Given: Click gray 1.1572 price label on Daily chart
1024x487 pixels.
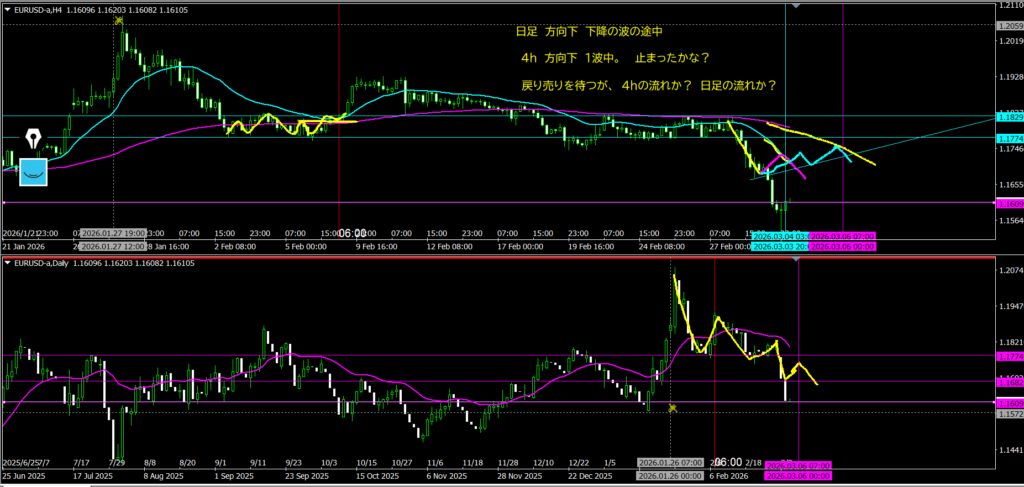Looking at the screenshot, I should 1008,412.
